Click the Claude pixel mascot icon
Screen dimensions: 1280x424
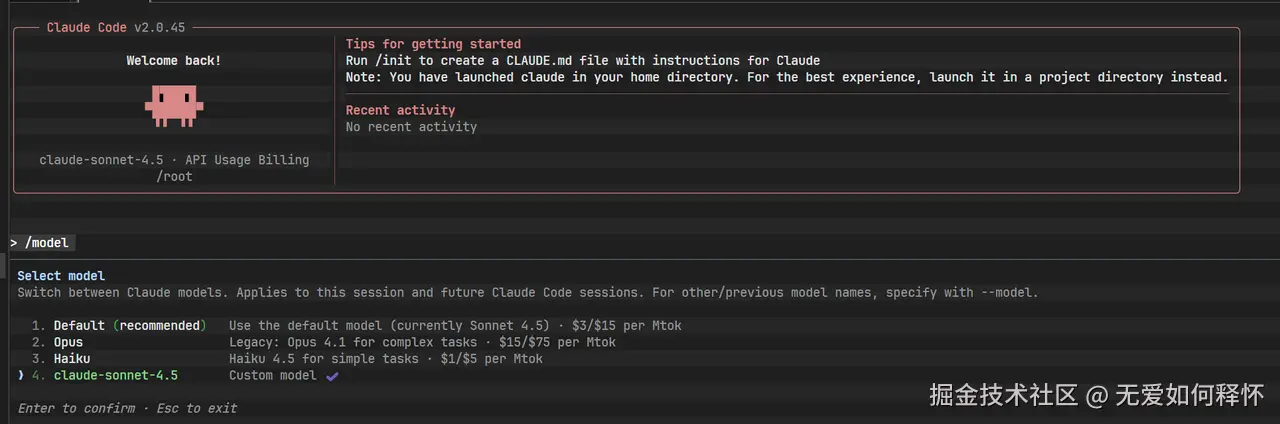pos(174,105)
